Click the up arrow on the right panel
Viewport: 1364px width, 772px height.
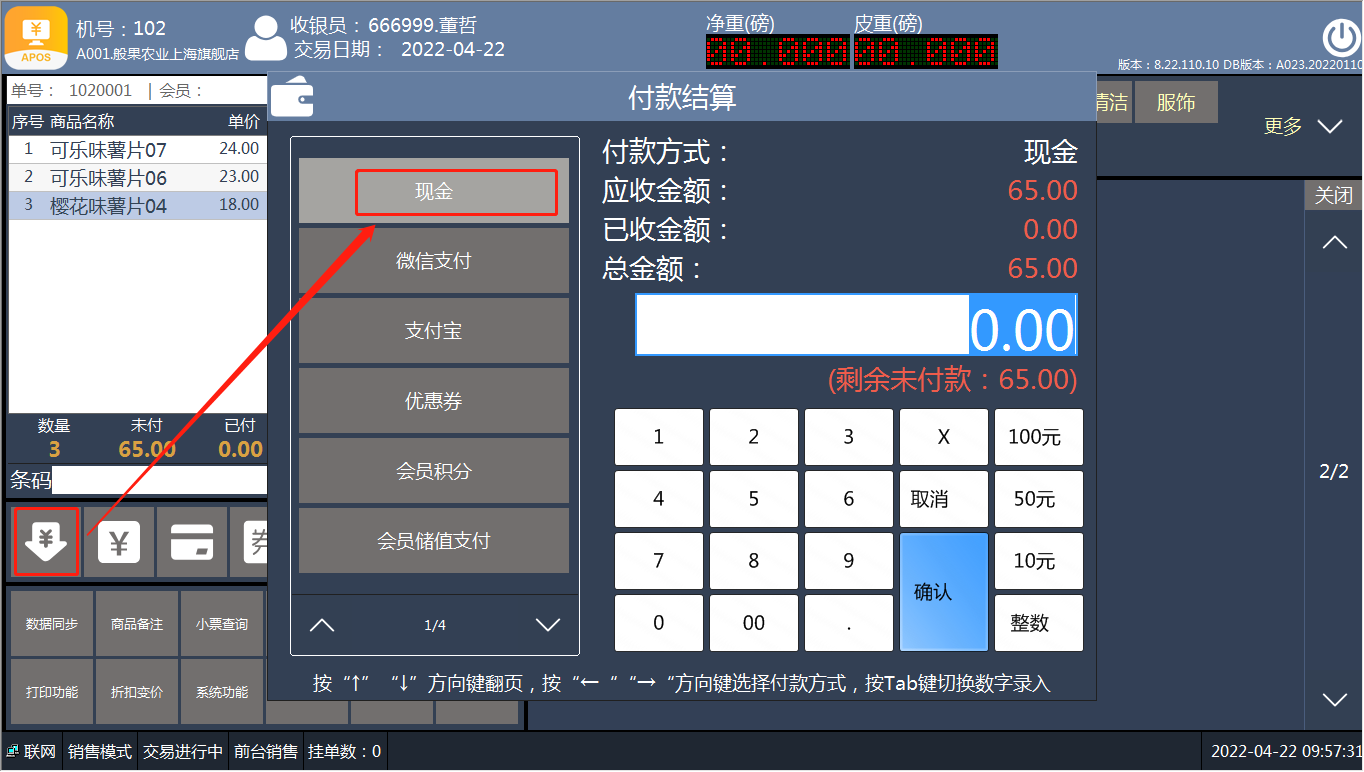pos(1334,242)
